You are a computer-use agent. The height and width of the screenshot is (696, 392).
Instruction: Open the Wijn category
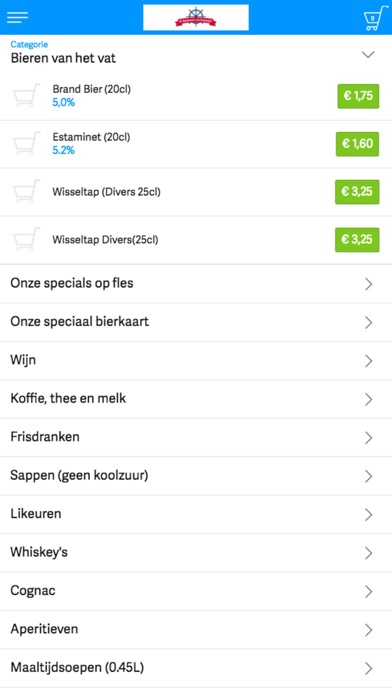pyautogui.click(x=196, y=360)
